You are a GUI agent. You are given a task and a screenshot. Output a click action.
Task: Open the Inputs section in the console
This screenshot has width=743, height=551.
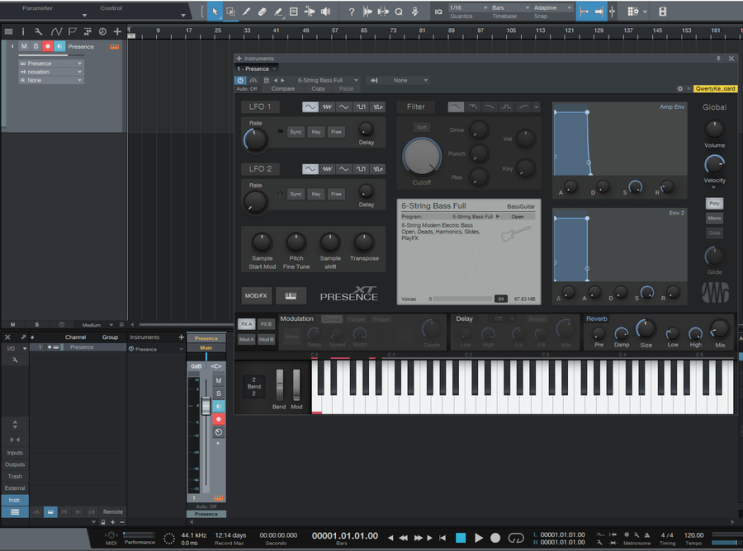point(14,453)
